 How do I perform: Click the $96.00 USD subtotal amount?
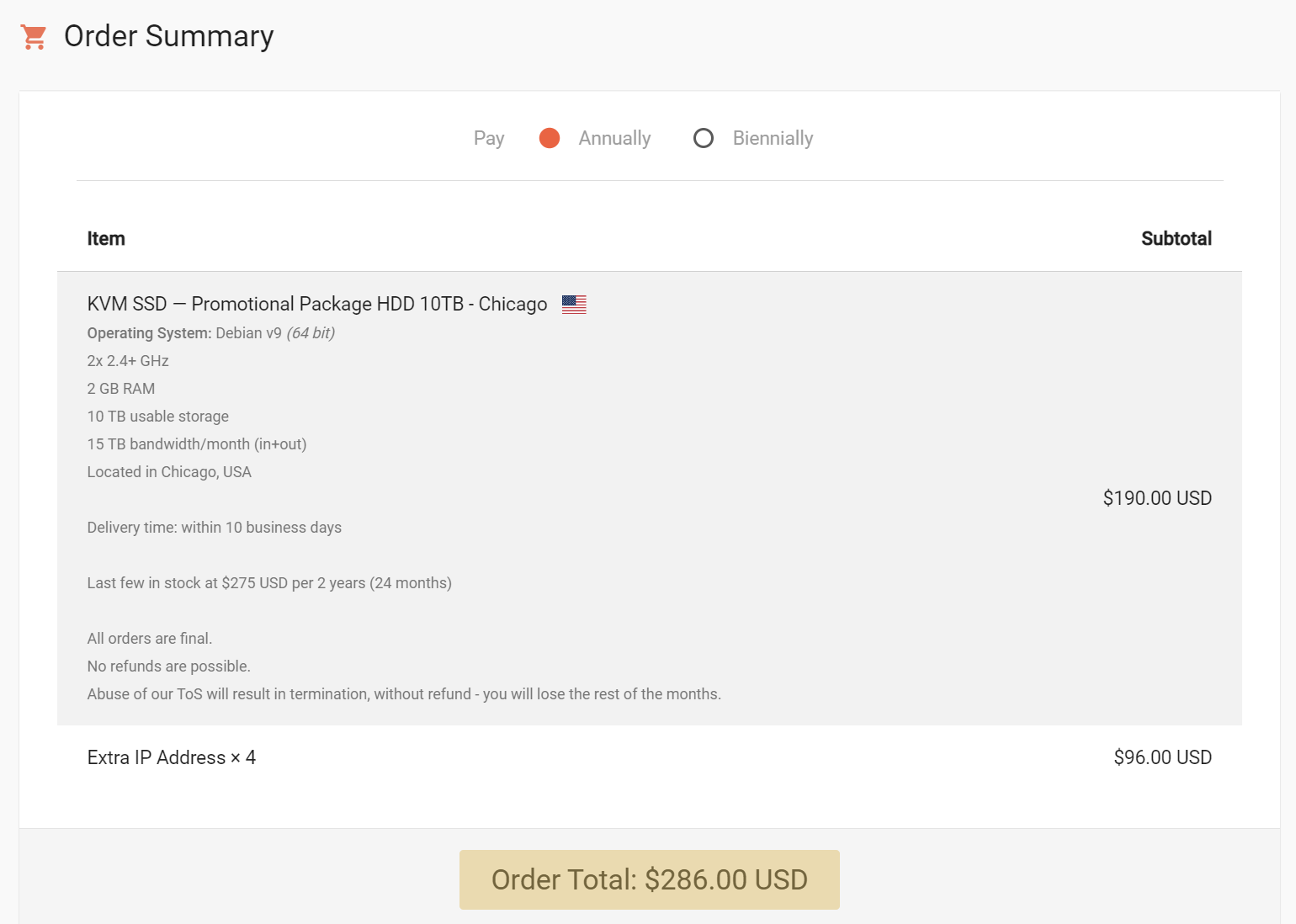(x=1162, y=757)
